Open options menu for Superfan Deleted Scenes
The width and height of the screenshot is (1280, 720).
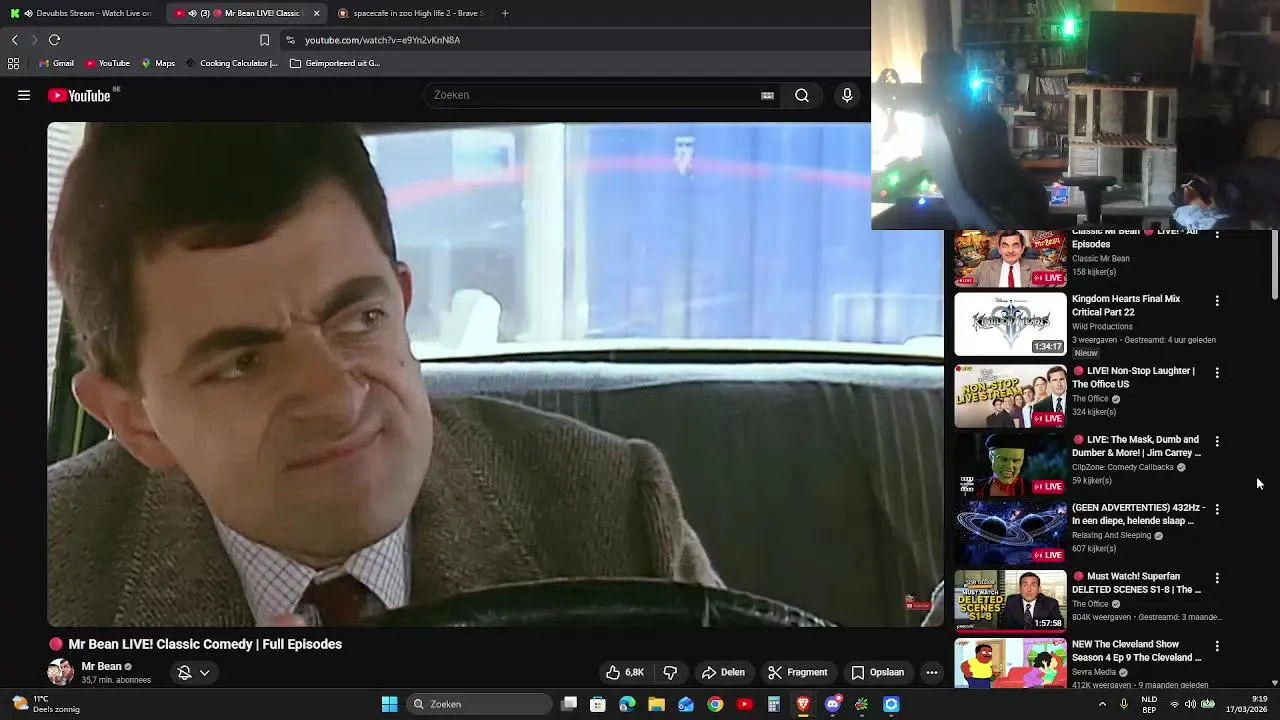(x=1217, y=578)
